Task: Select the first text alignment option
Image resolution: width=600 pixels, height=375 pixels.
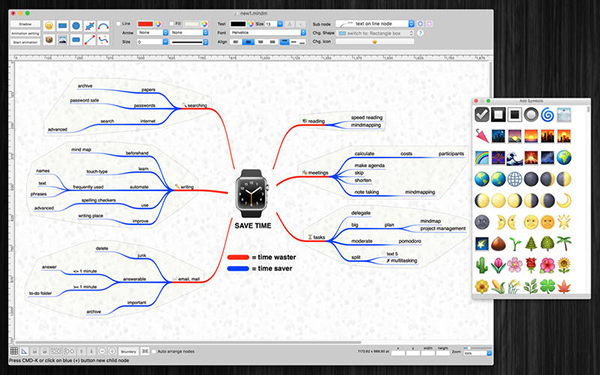Action: [236, 42]
